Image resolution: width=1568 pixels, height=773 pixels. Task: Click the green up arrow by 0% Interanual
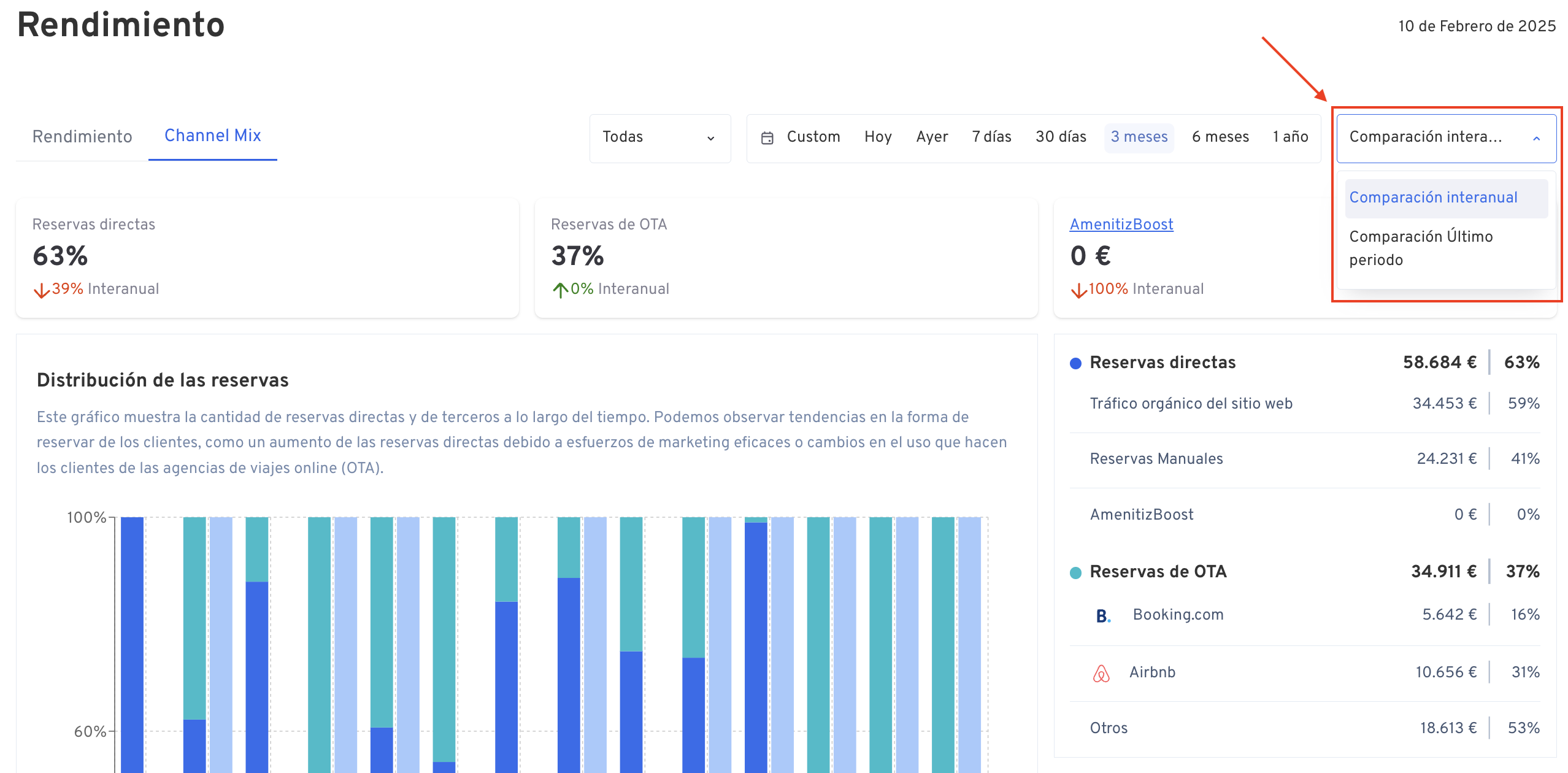tap(559, 290)
